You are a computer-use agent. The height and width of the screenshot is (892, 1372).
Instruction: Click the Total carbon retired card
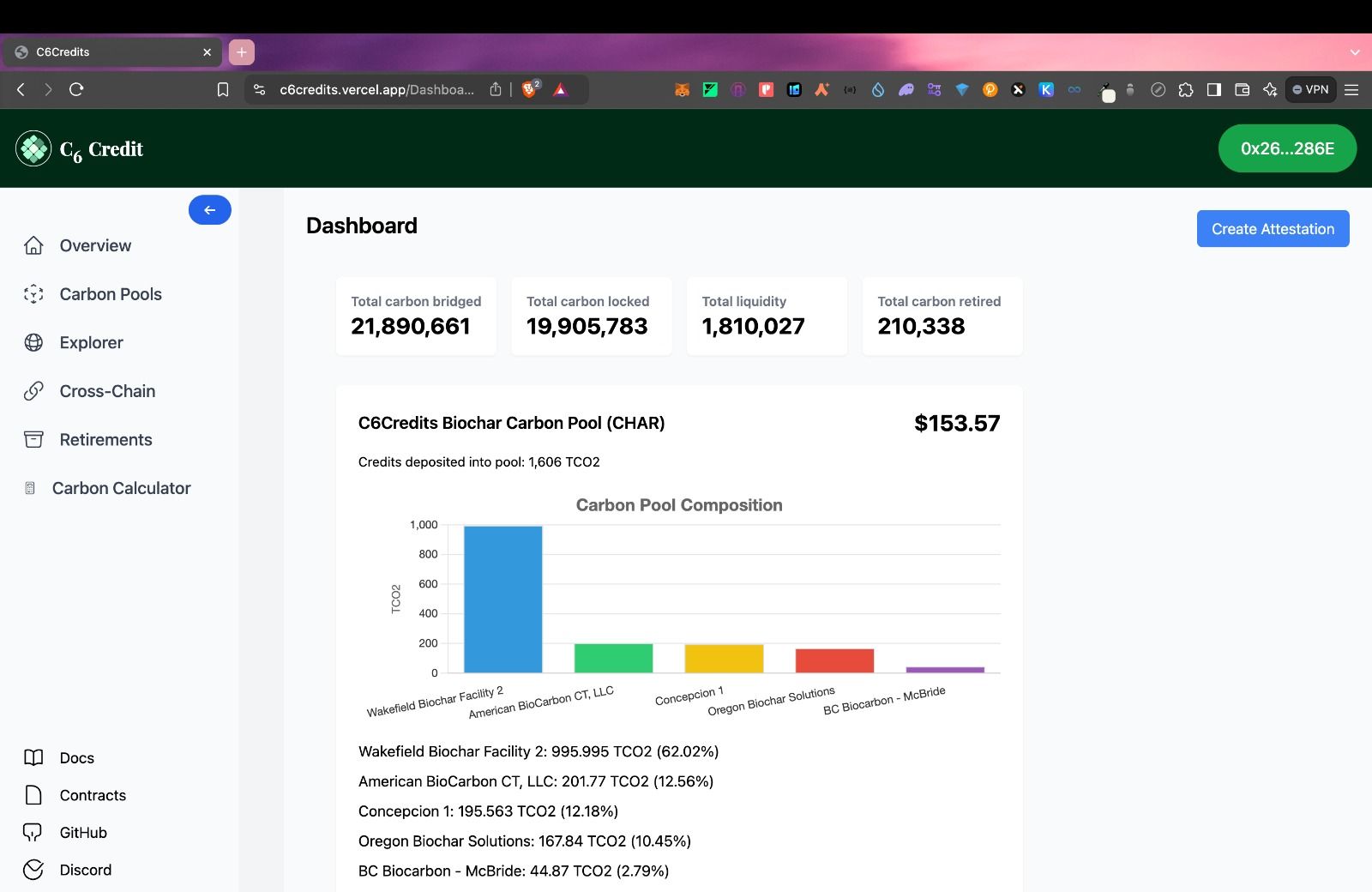pos(942,316)
